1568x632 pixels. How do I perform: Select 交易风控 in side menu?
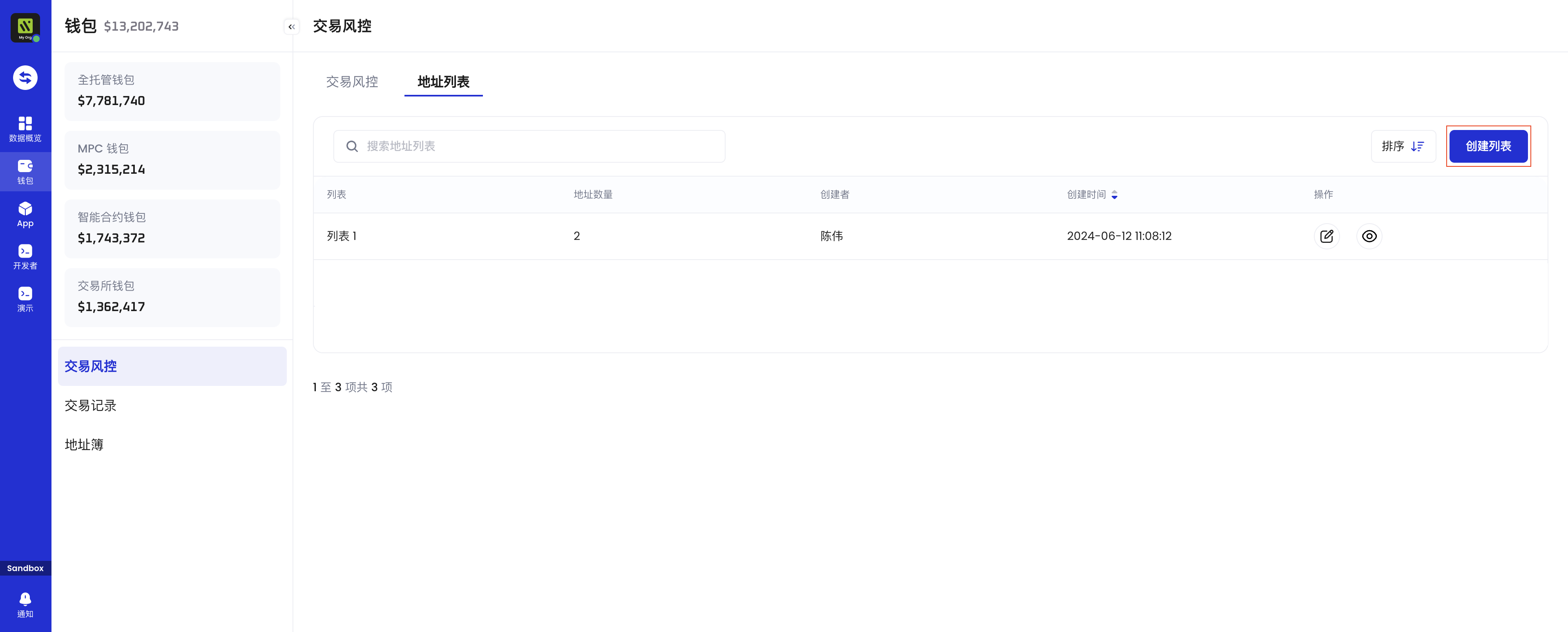tap(172, 366)
